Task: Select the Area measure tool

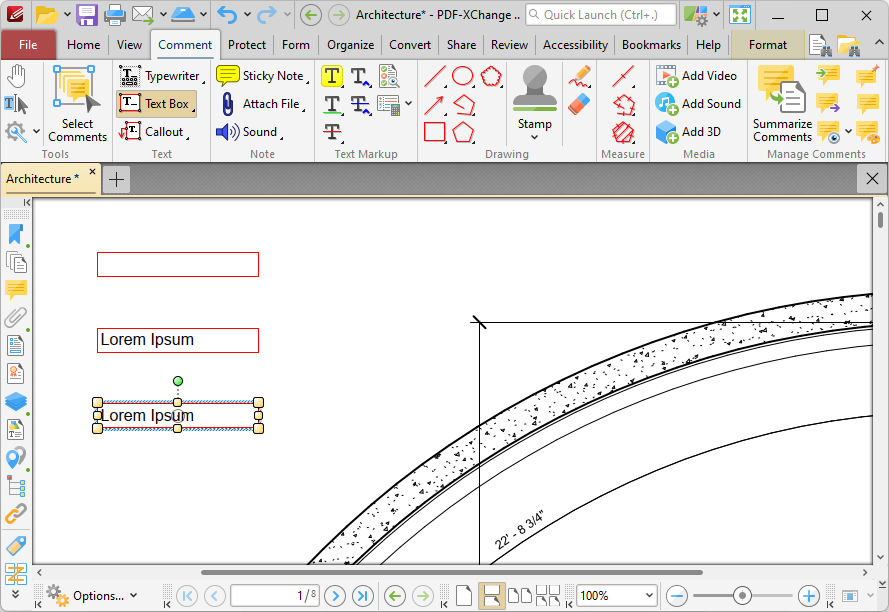Action: 623,132
